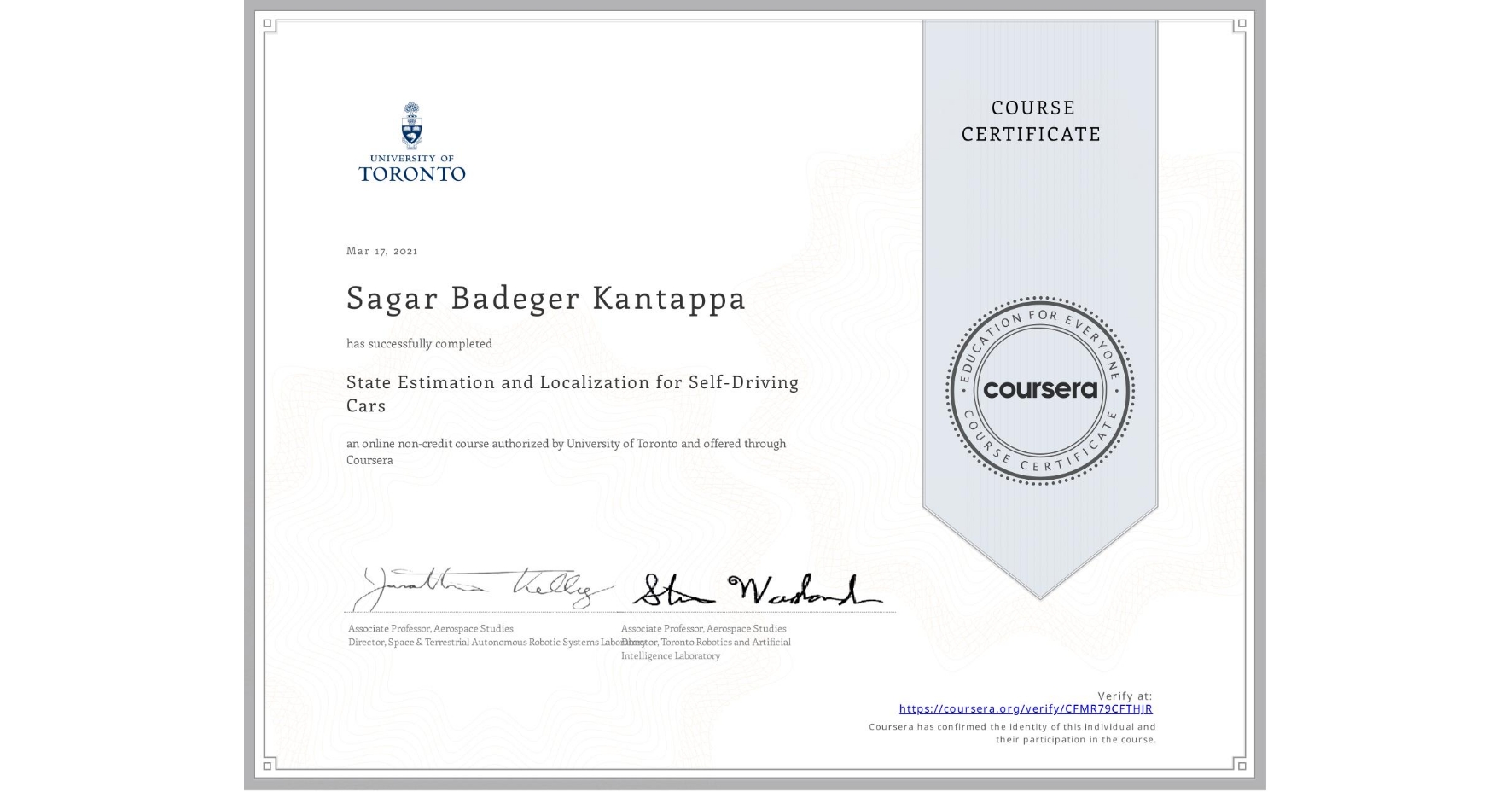
Task: Select the name Sagar Badeger Kantappa
Action: [546, 298]
